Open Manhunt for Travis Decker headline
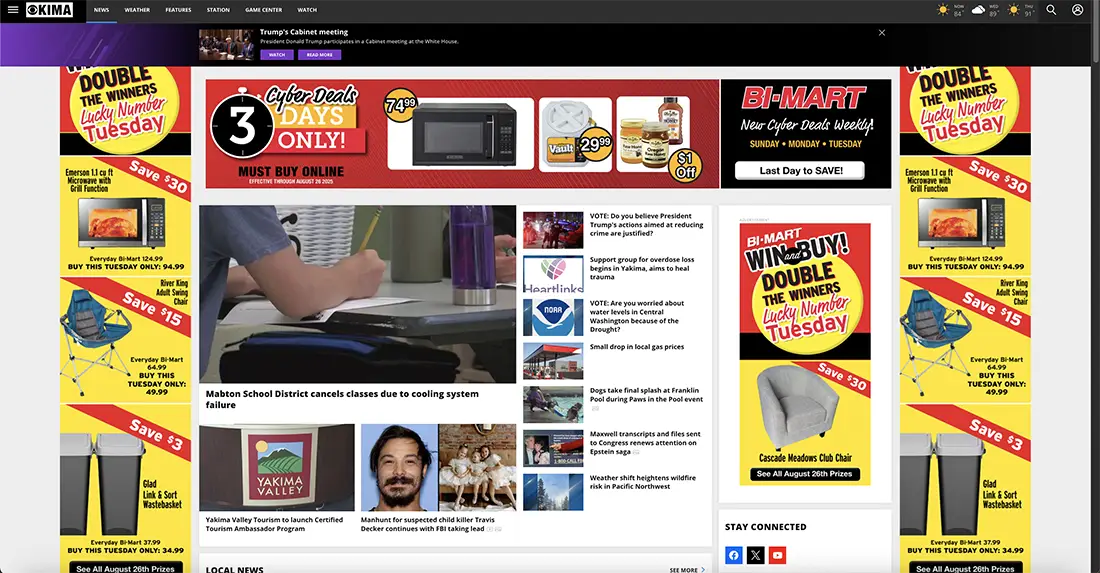 [428, 524]
